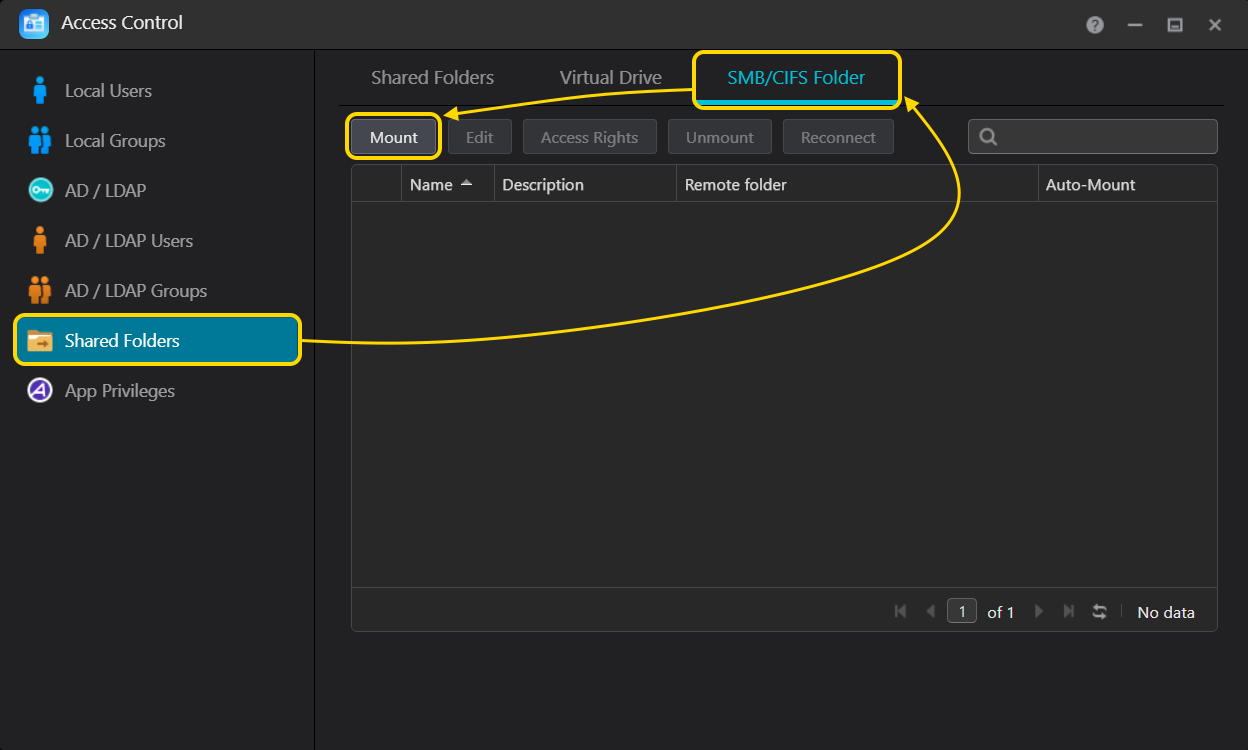Viewport: 1248px width, 750px height.
Task: Click the refresh icon in pagination bar
Action: coord(1100,612)
